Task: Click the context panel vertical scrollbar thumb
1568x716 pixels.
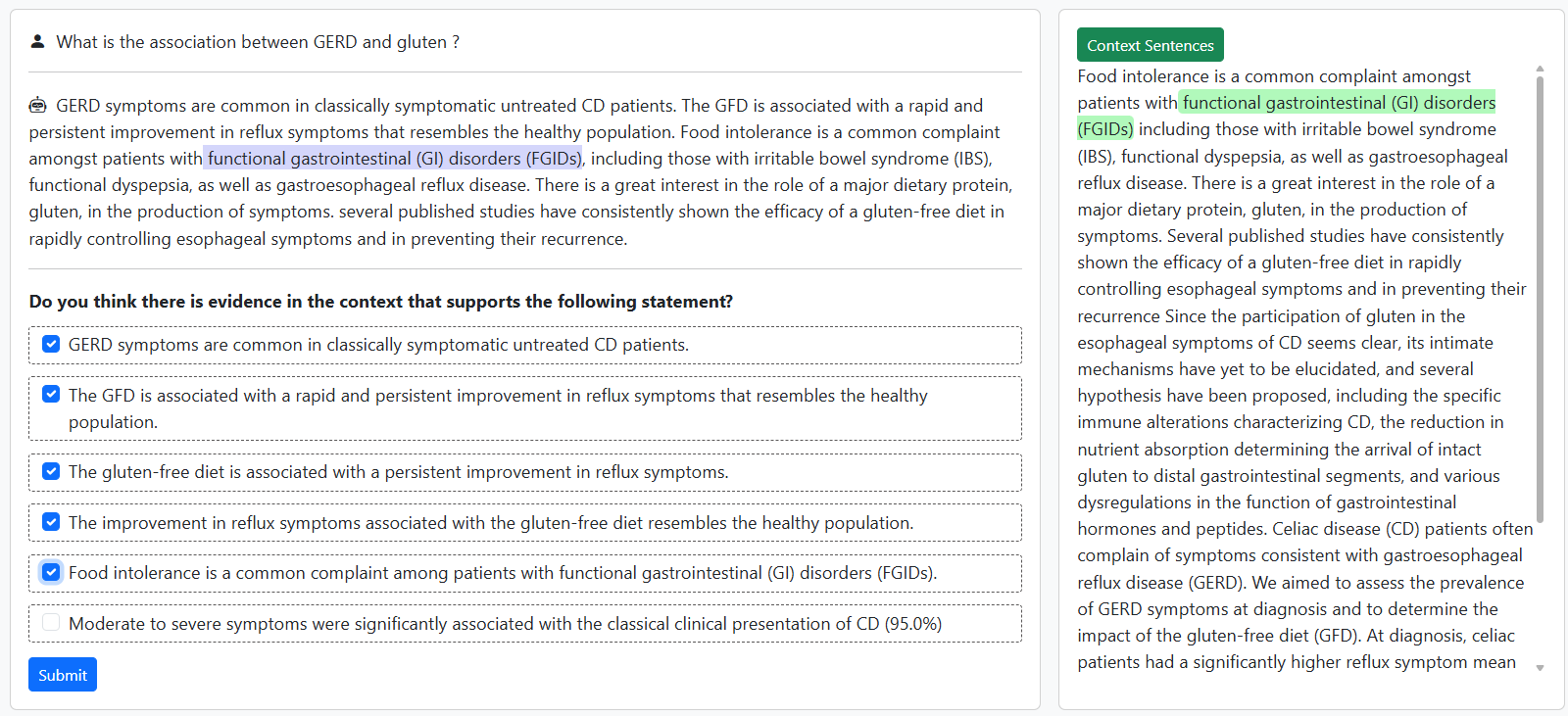Action: (1540, 294)
